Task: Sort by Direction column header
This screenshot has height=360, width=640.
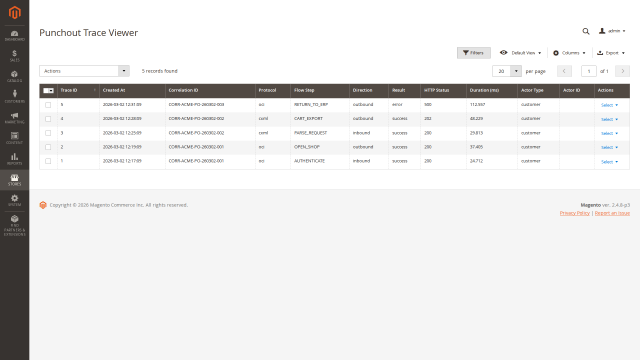Action: [x=369, y=91]
